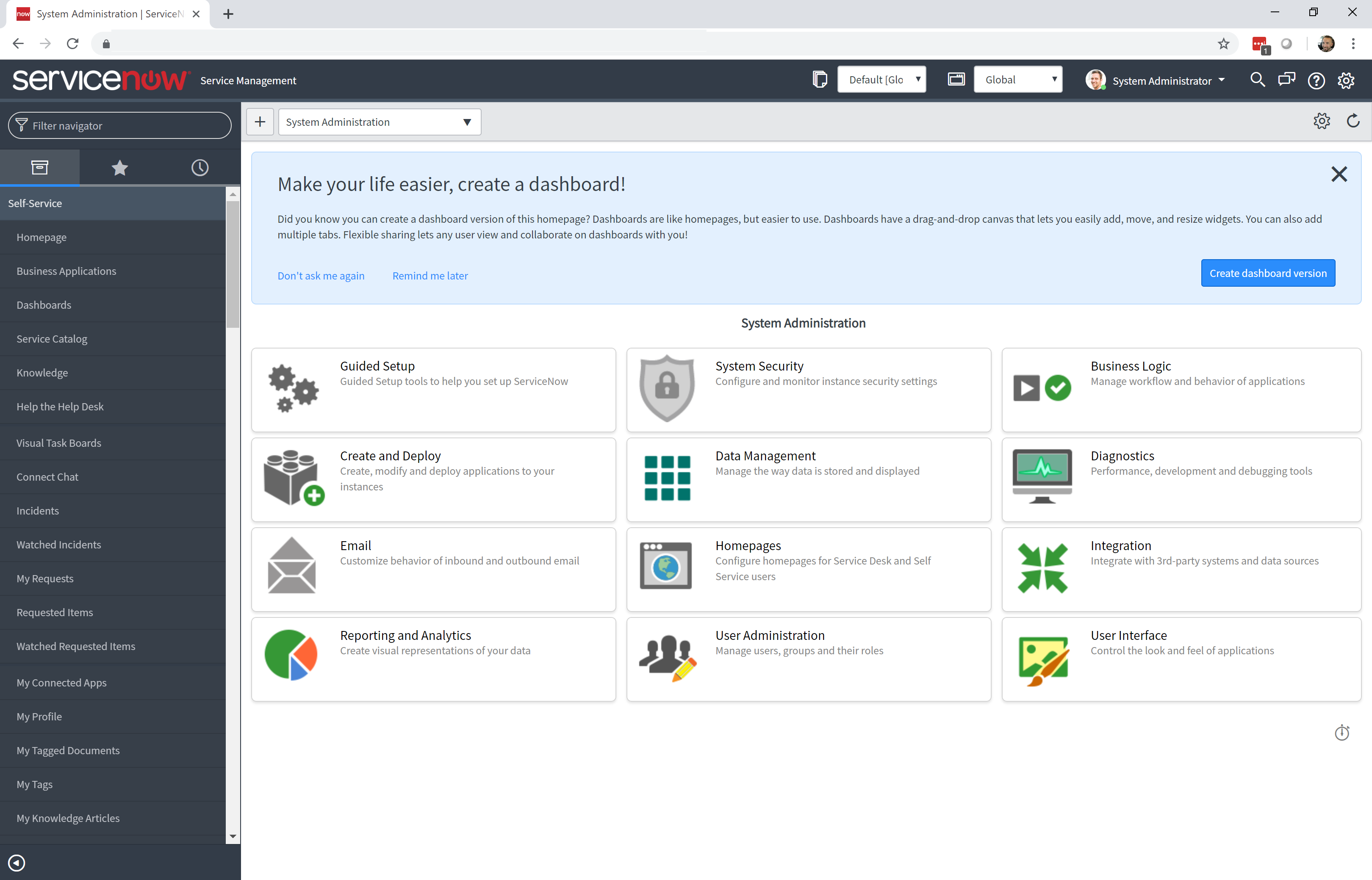1372x880 pixels.
Task: Expand System Administration homepage dropdown
Action: [x=466, y=122]
